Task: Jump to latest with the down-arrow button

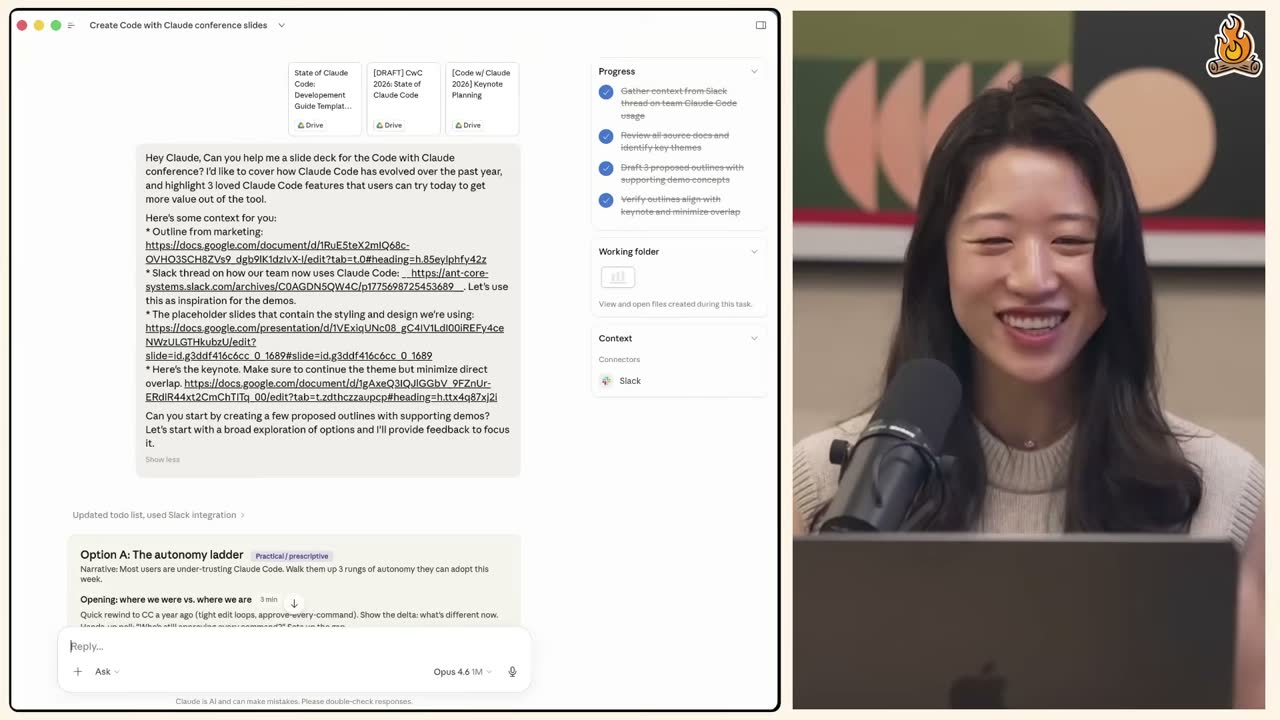Action: point(294,603)
